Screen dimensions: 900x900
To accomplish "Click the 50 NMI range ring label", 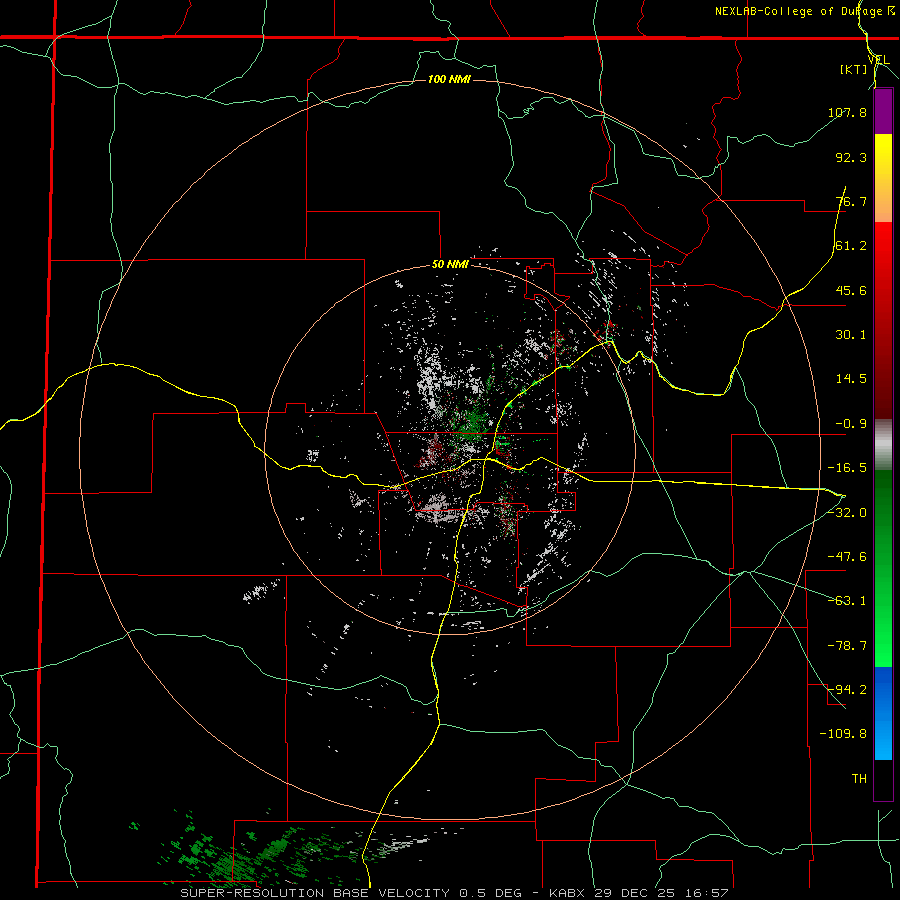I will coord(450,265).
